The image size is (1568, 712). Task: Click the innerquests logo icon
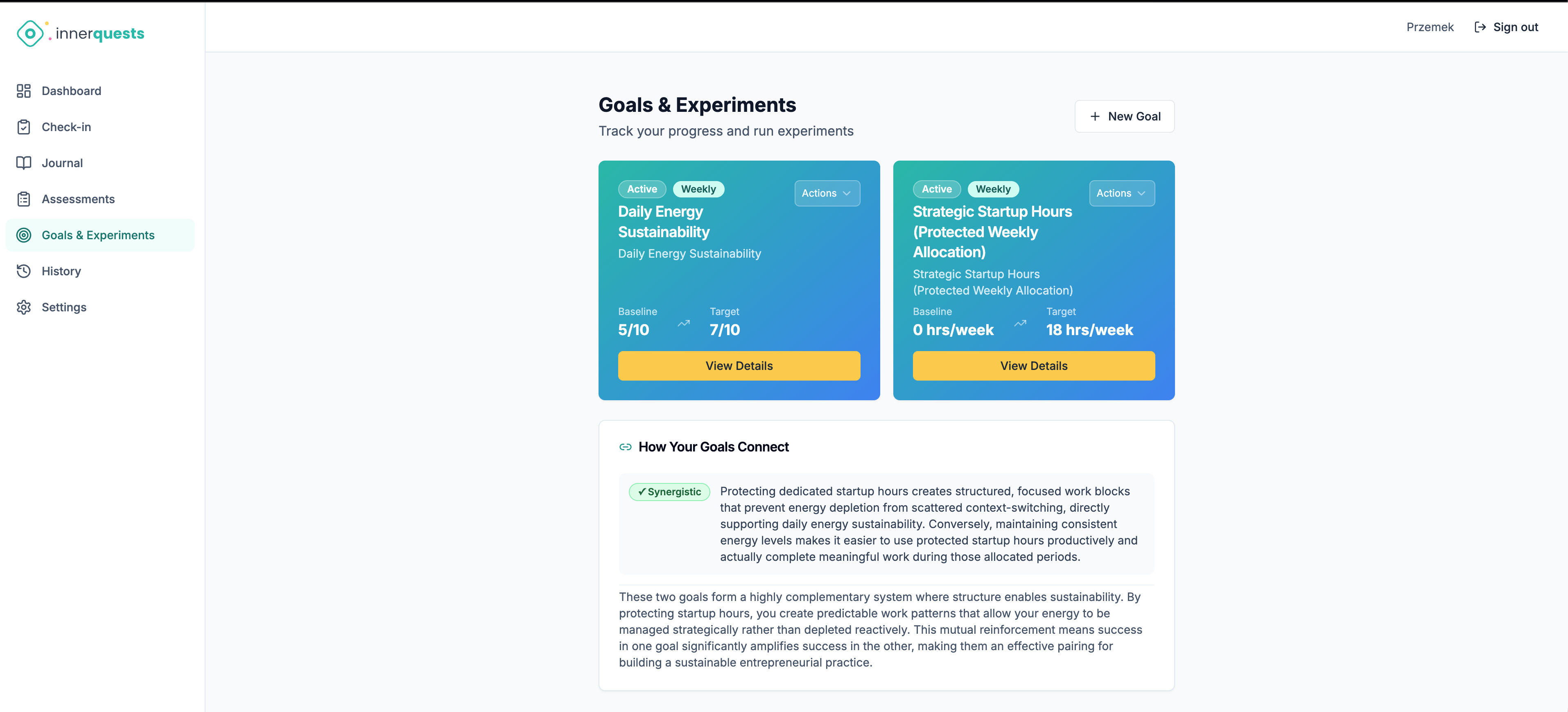(x=30, y=34)
